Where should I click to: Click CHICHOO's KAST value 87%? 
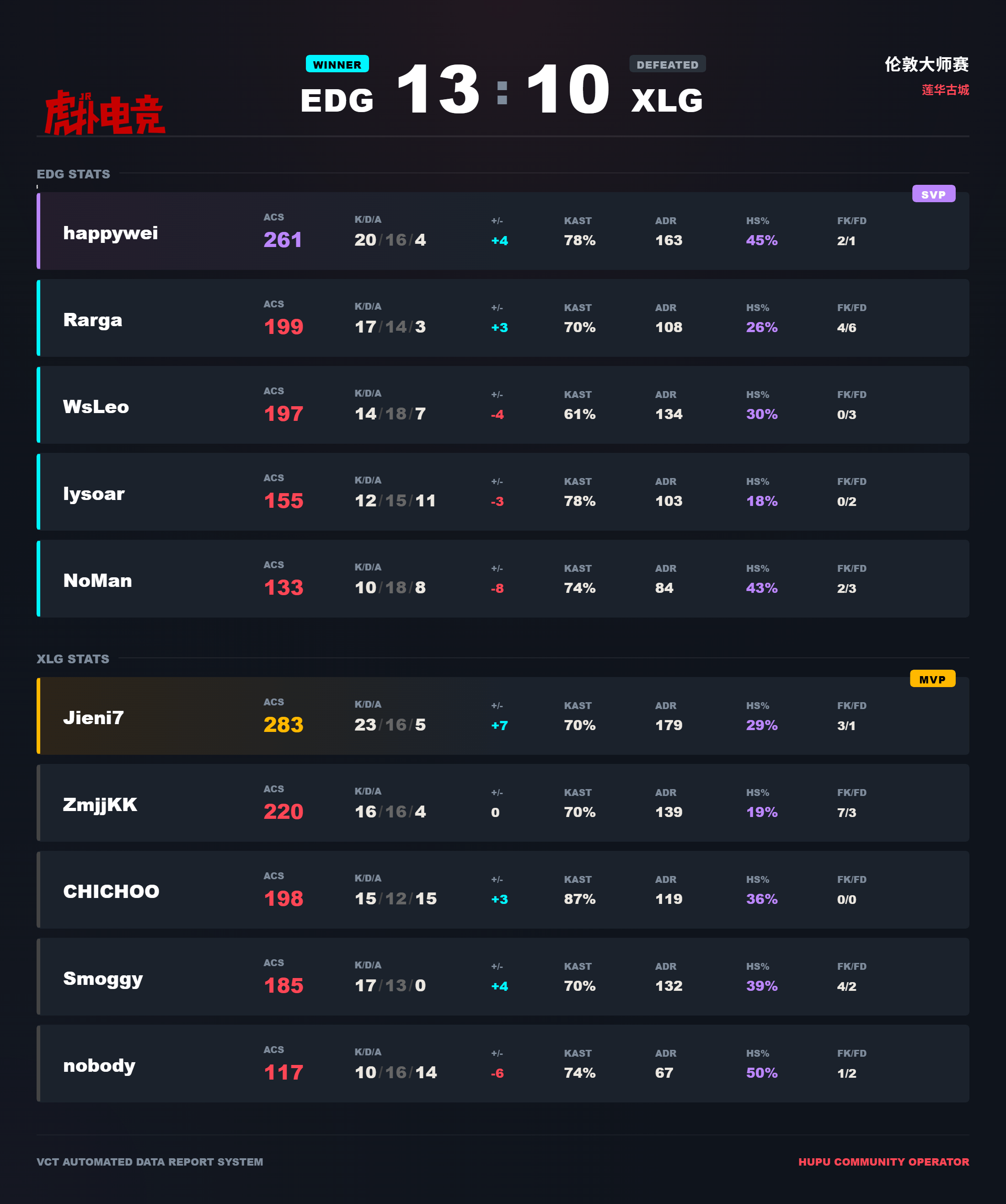click(579, 899)
